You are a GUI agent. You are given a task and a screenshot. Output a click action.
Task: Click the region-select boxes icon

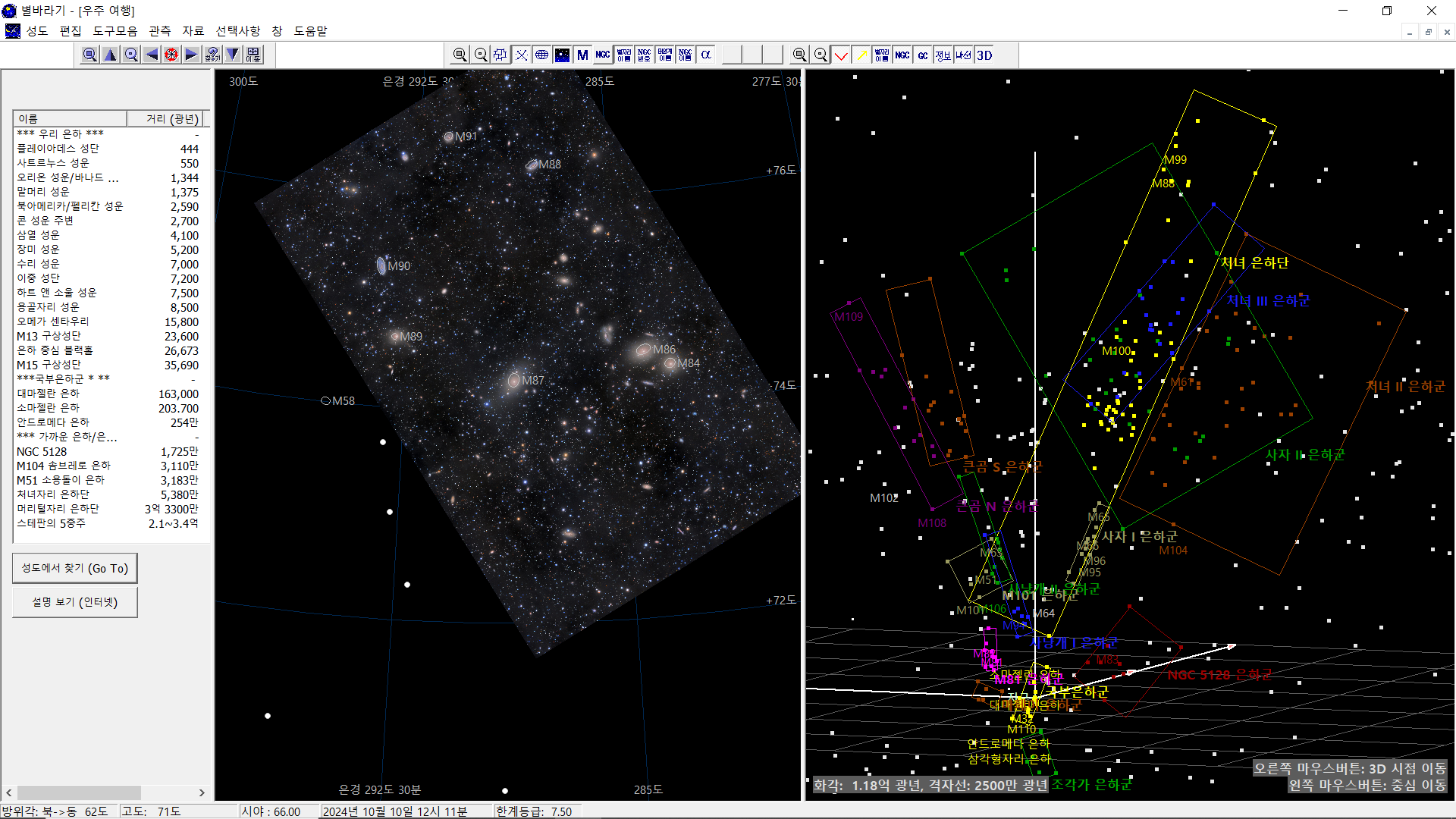[x=500, y=55]
